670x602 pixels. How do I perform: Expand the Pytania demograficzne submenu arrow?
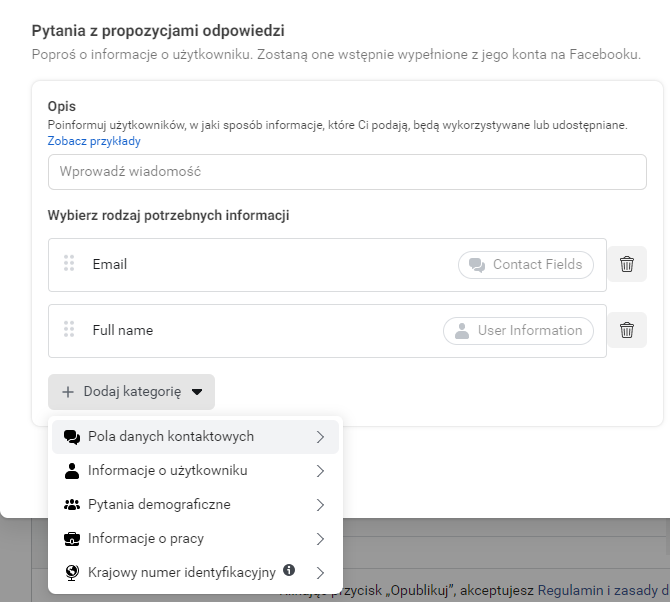click(320, 505)
